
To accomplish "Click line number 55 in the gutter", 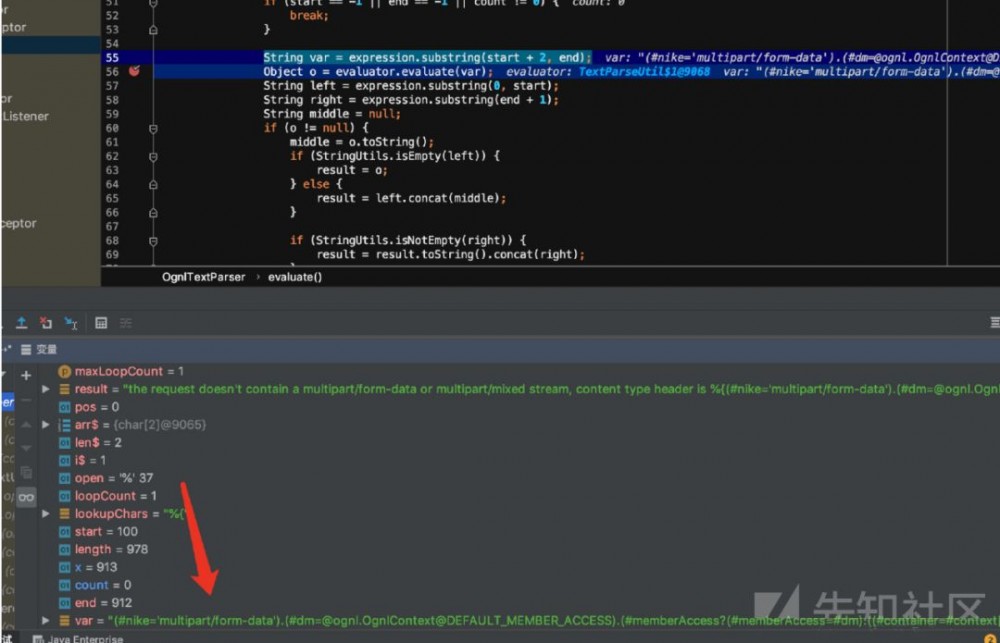I will [112, 57].
